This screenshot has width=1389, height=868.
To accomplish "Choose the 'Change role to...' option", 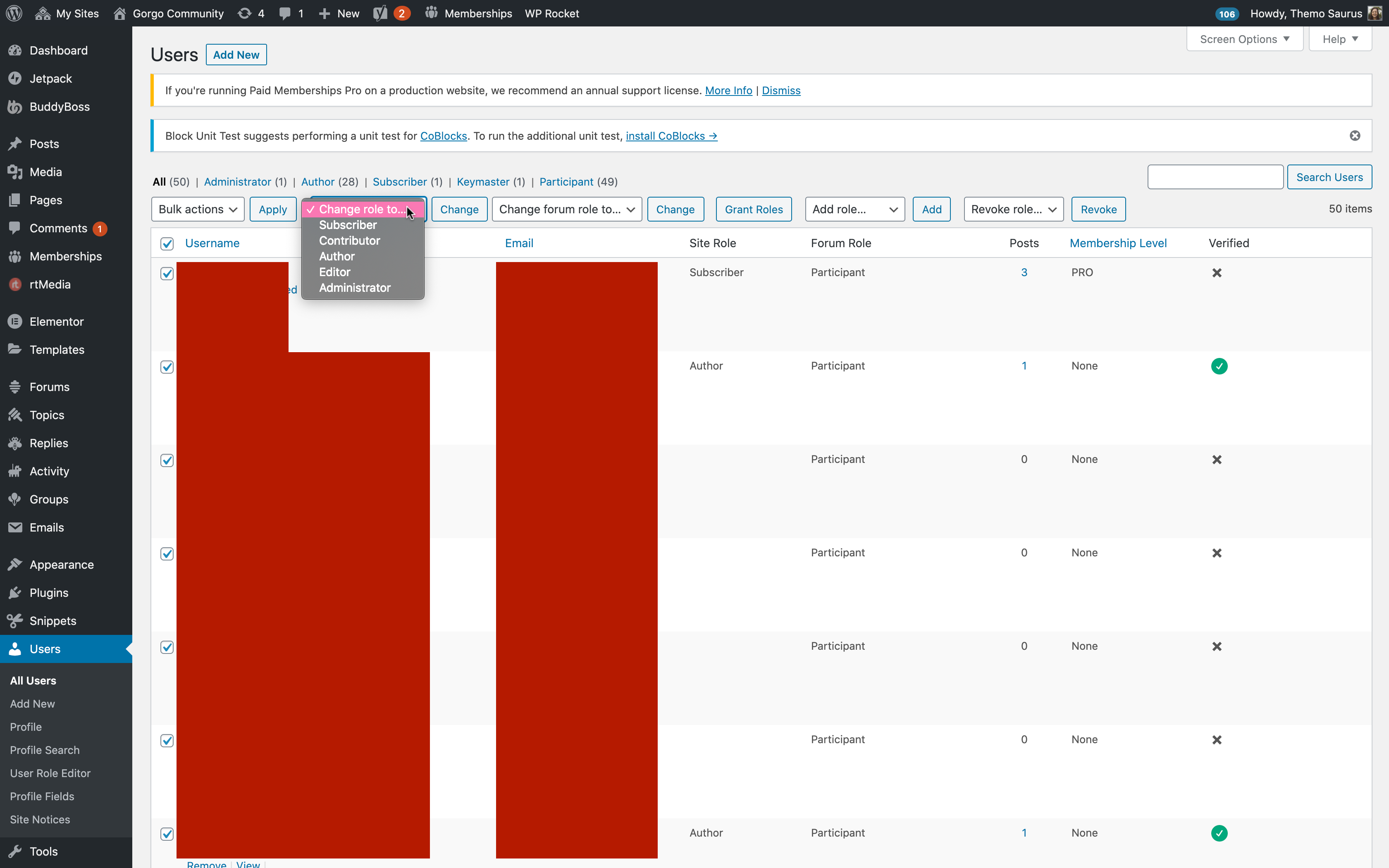I will pos(362,209).
